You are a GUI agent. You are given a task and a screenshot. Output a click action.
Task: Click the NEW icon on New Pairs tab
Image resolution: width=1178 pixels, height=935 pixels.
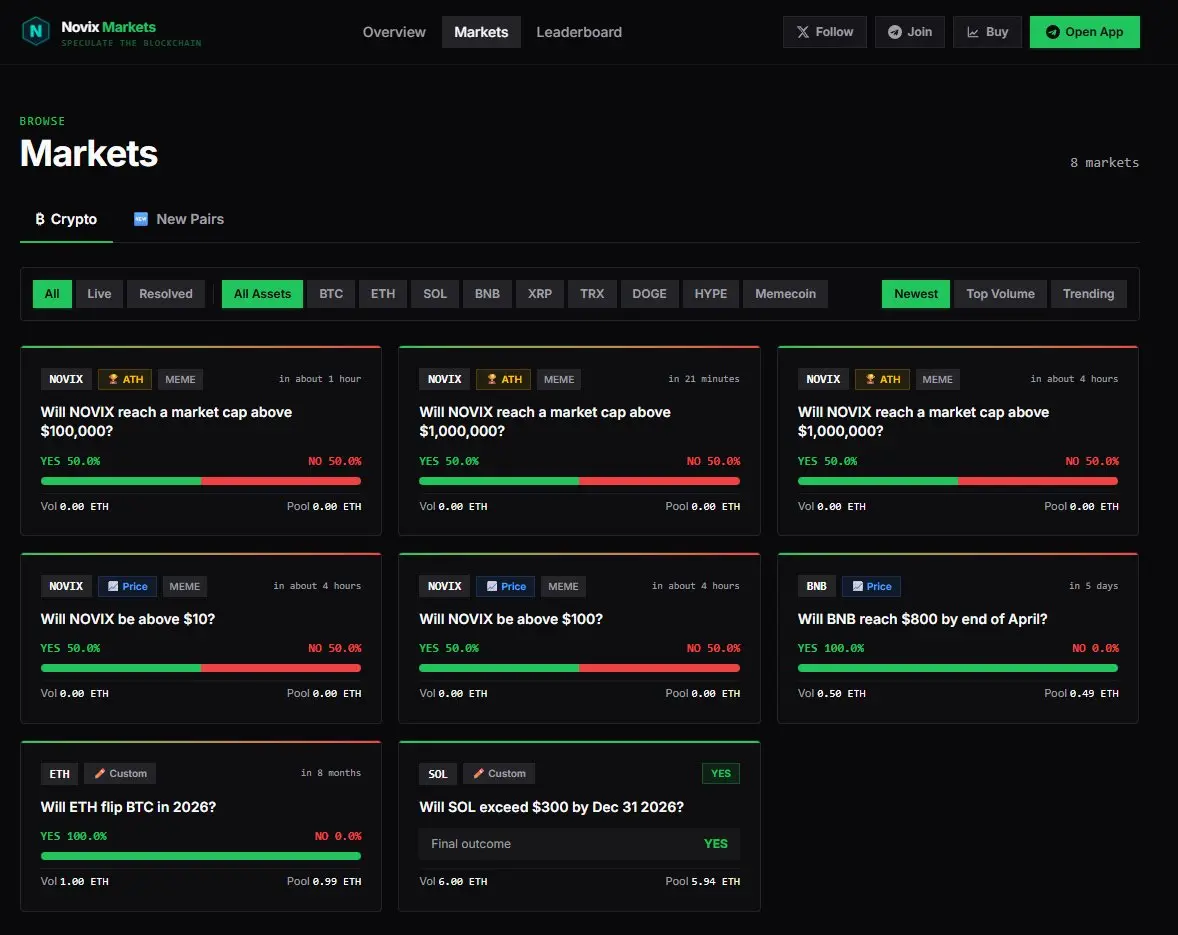(x=140, y=219)
